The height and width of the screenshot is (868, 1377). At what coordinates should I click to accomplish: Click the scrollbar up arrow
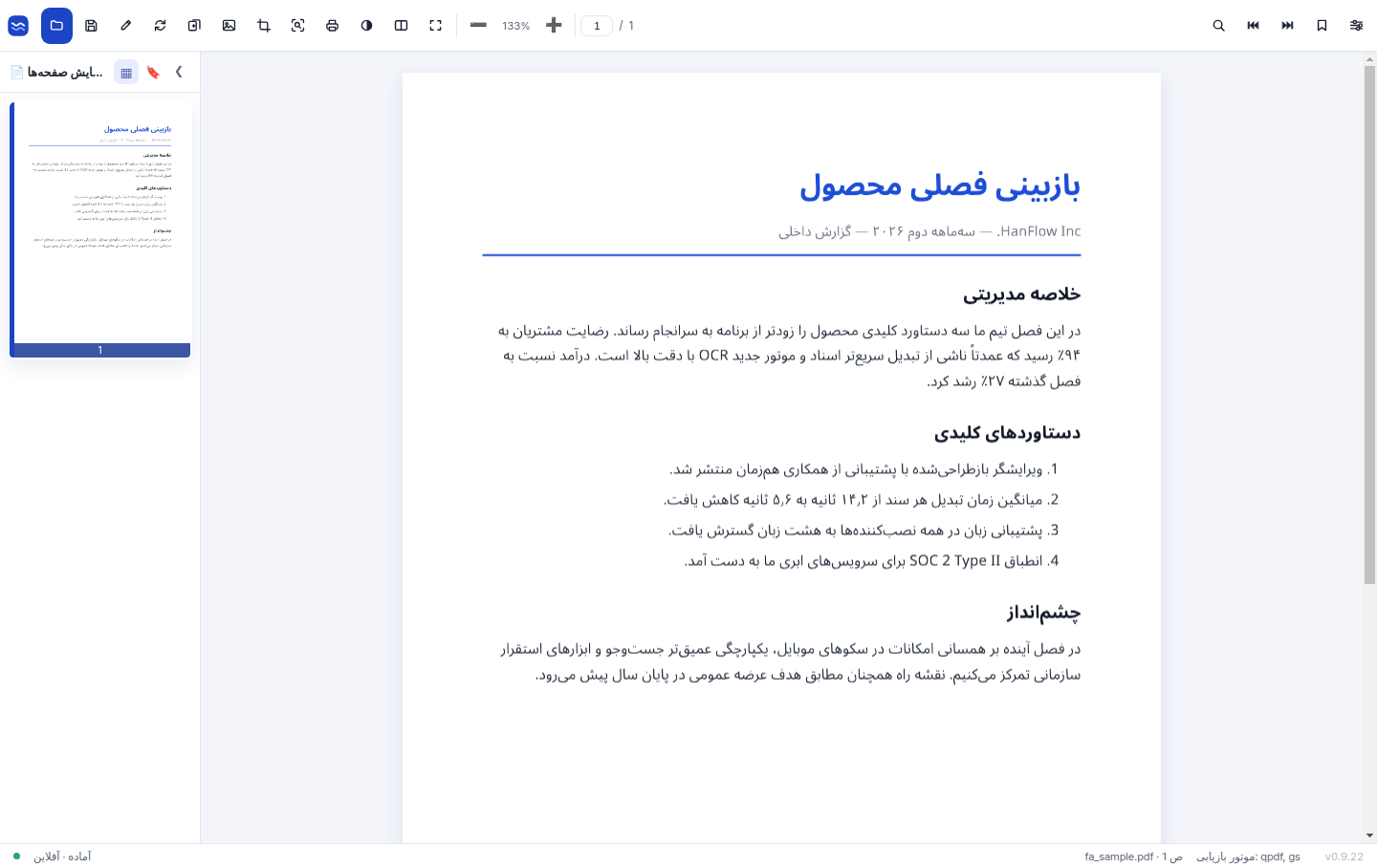(x=1369, y=58)
